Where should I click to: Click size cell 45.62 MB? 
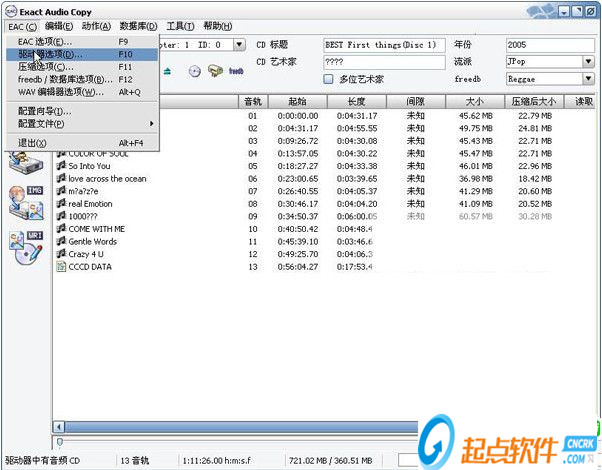click(x=476, y=116)
